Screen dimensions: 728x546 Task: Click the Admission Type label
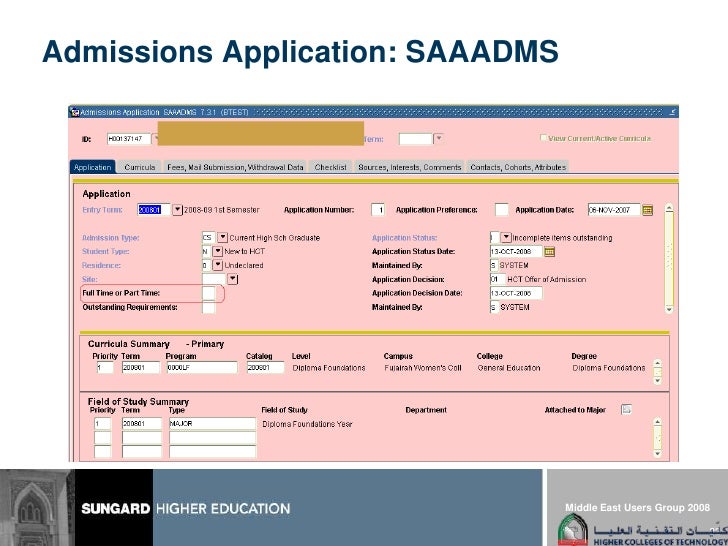[110, 238]
